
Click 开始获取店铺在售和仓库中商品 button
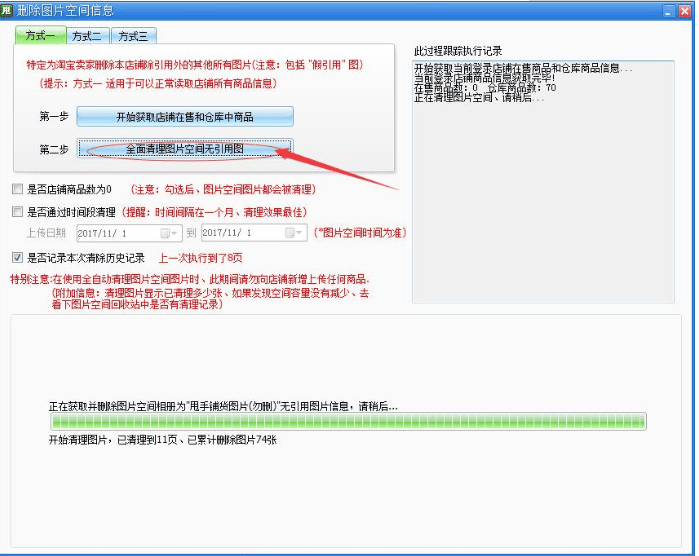185,117
